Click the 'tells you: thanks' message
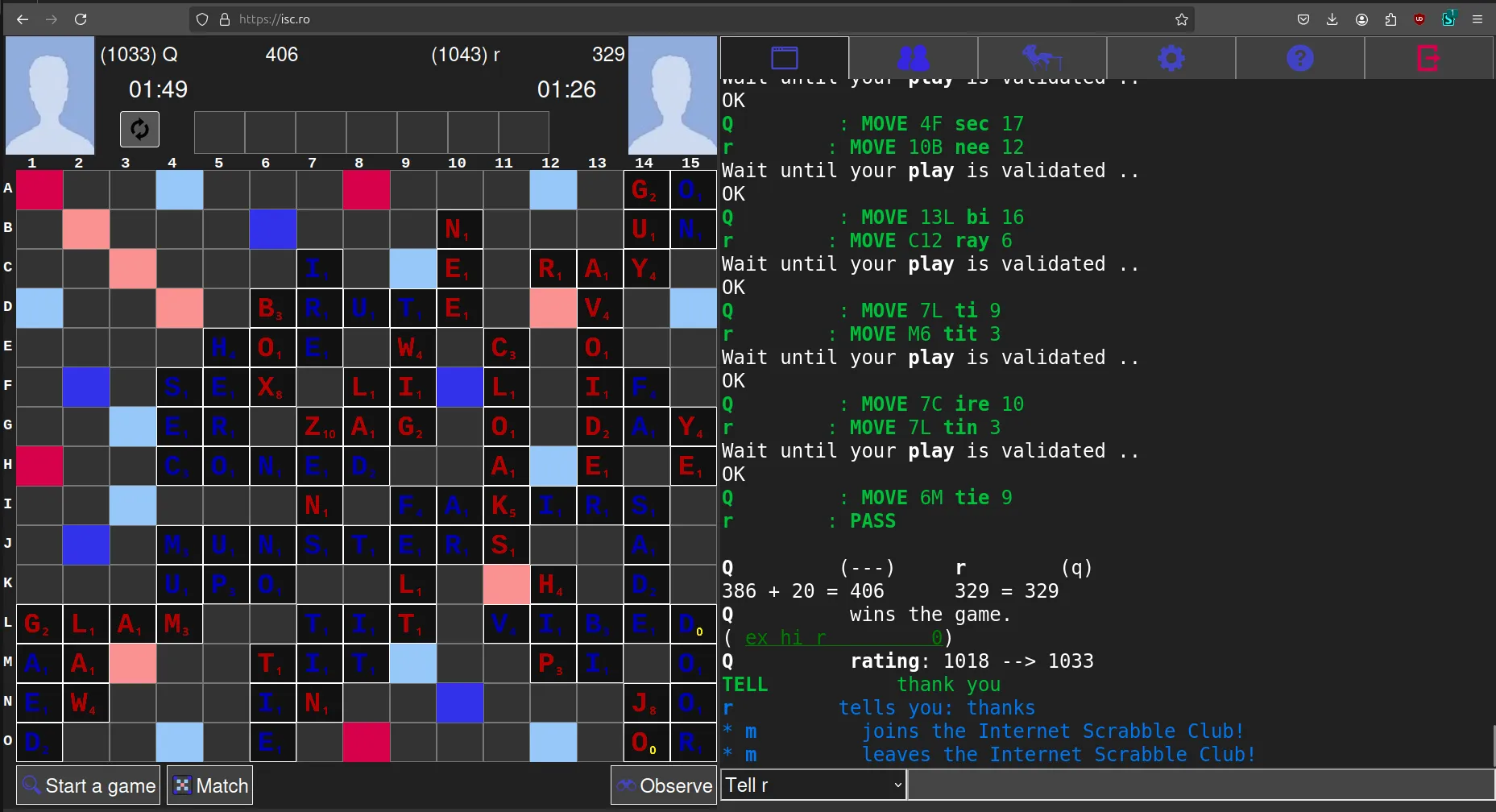This screenshot has height=812, width=1496. (x=936, y=708)
